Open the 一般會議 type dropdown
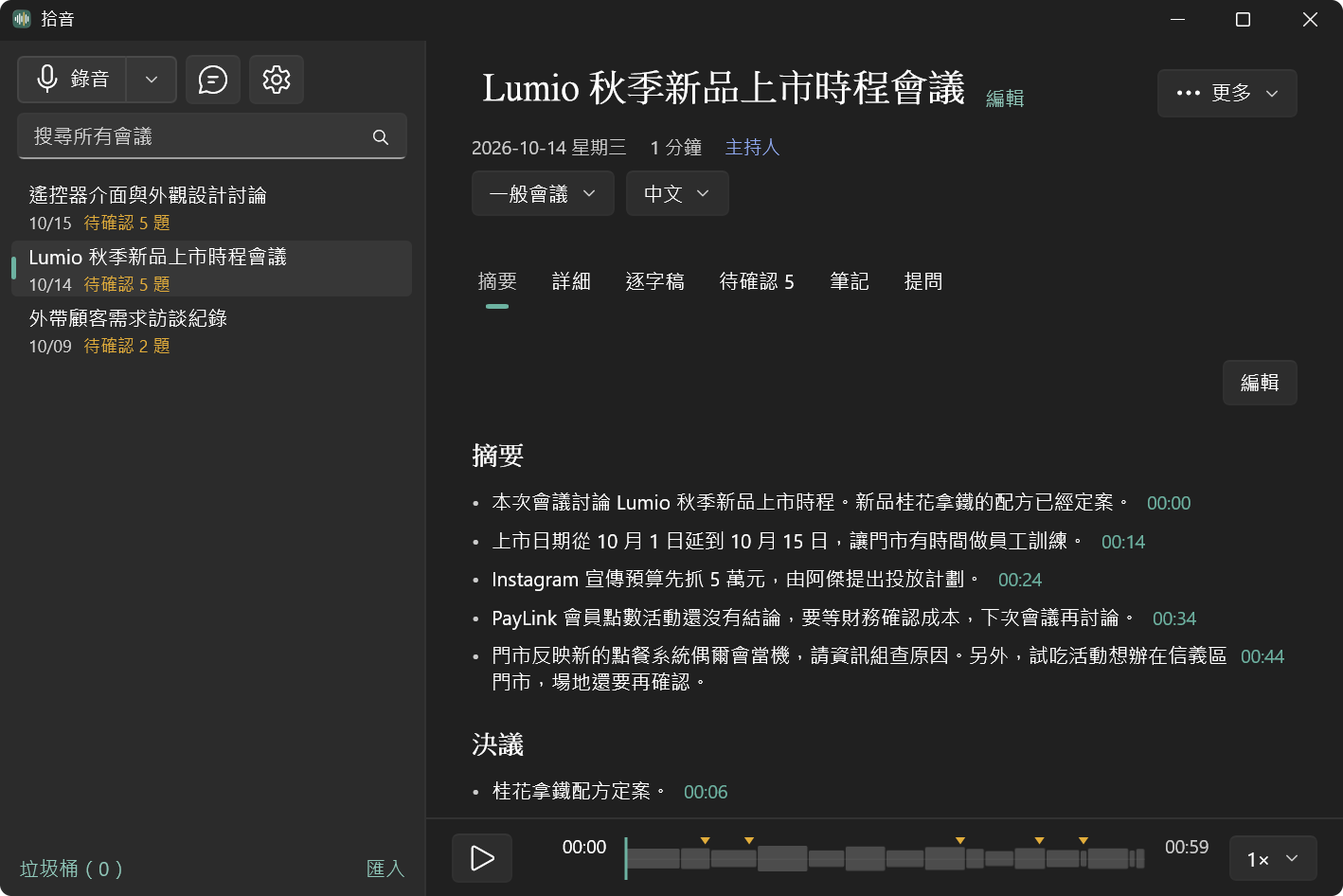Screen dimensions: 1343x896 543,193
